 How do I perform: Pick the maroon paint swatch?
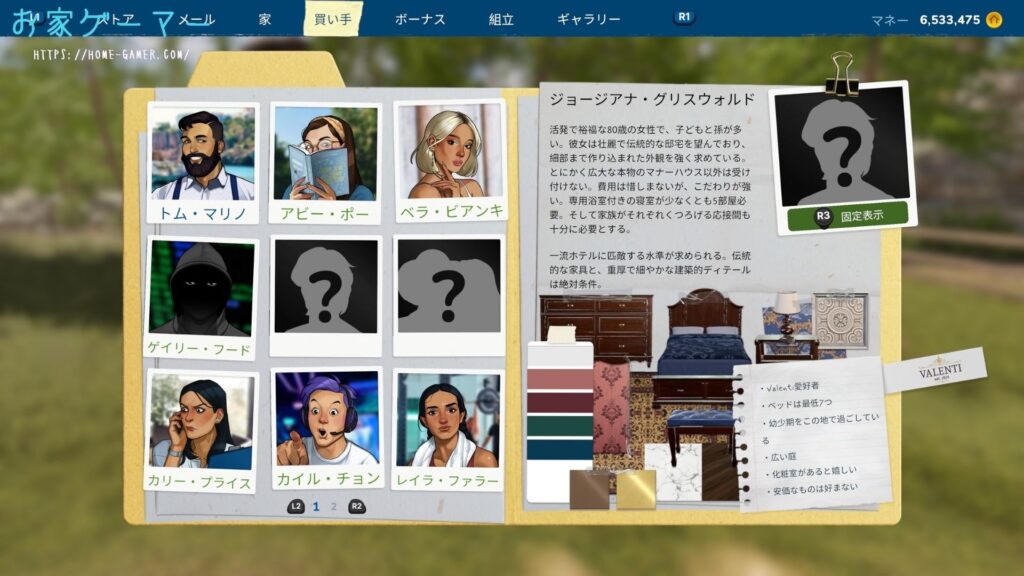560,402
